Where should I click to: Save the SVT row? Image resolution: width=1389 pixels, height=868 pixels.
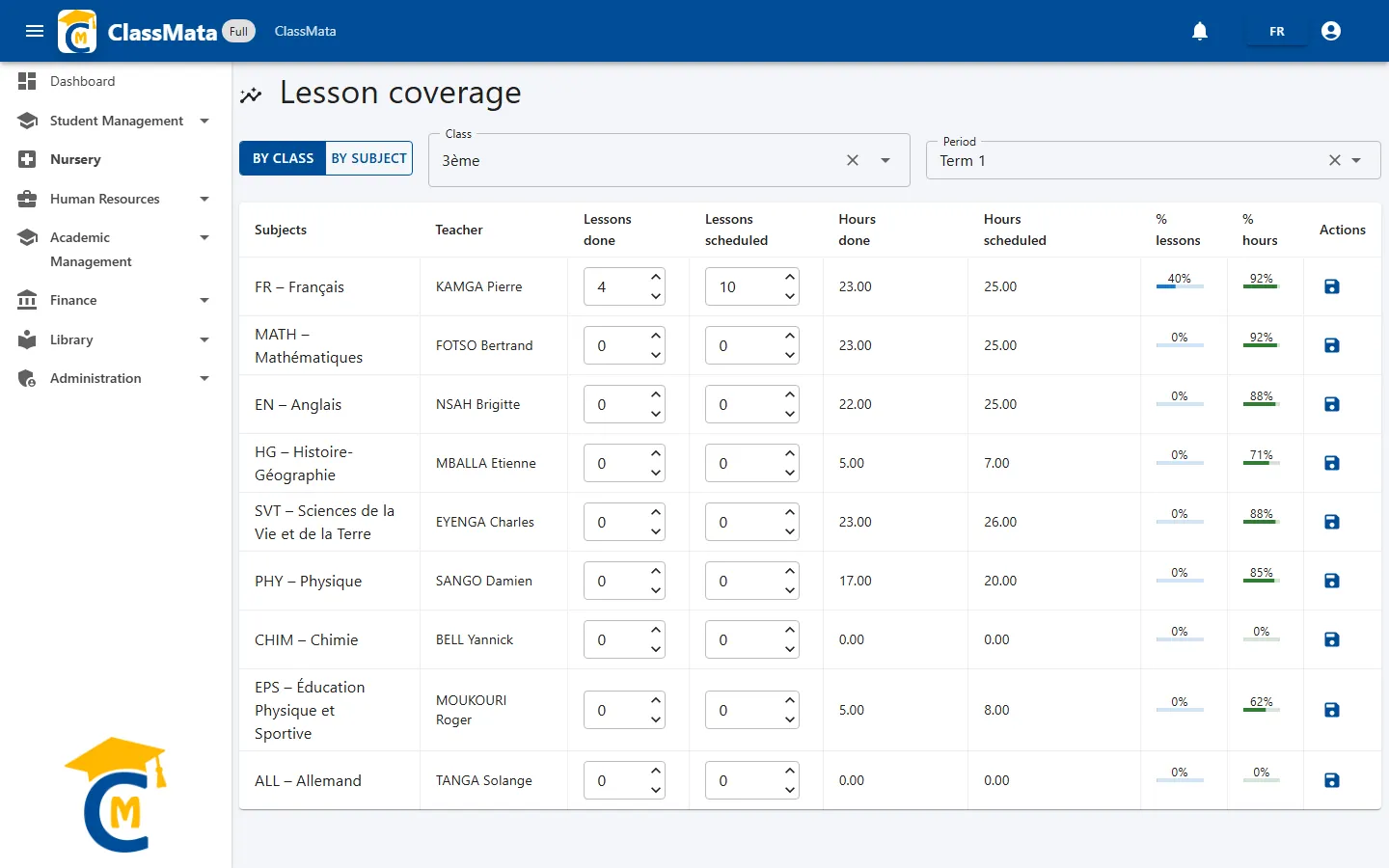pyautogui.click(x=1332, y=522)
